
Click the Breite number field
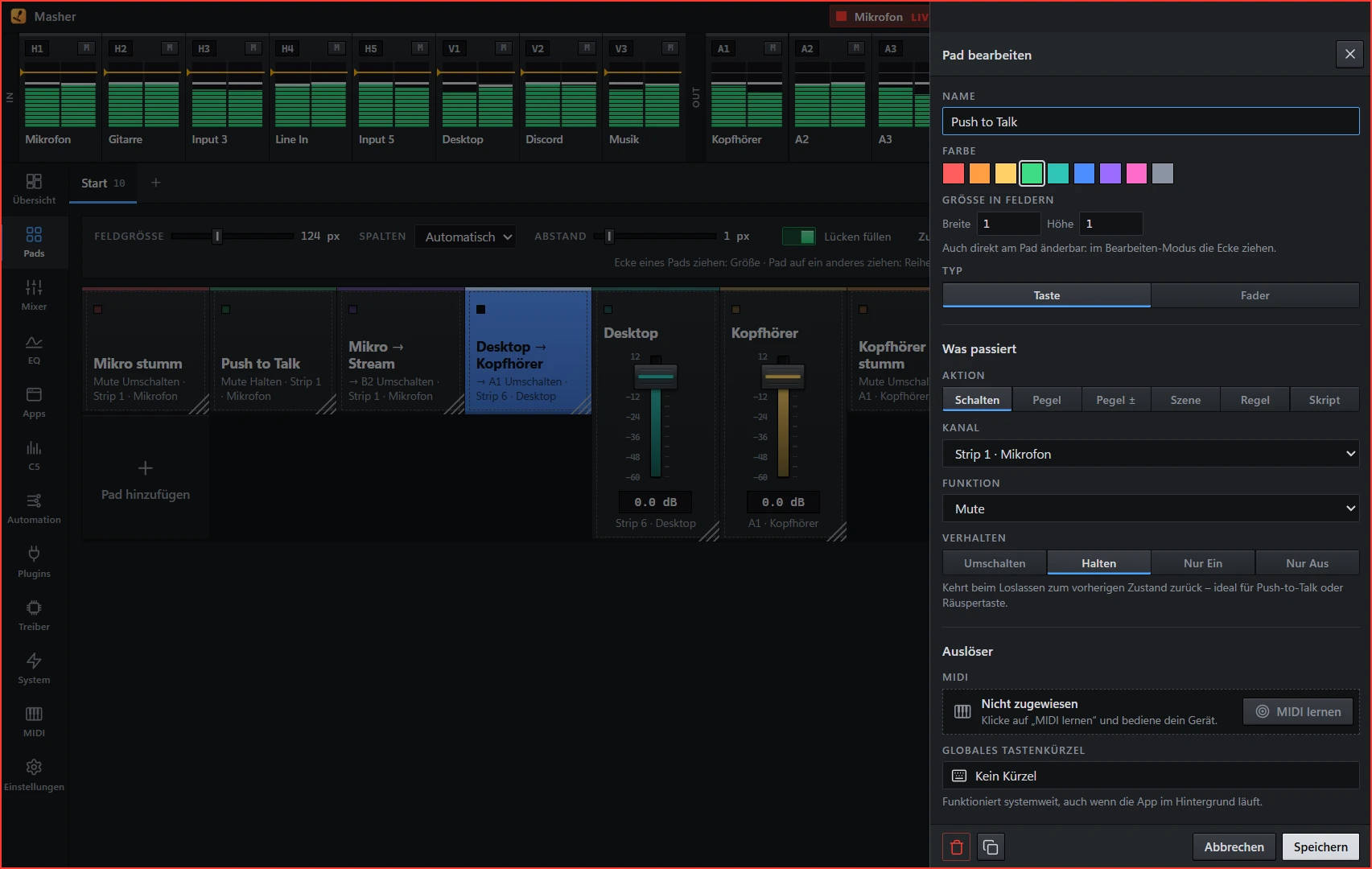coord(1008,224)
